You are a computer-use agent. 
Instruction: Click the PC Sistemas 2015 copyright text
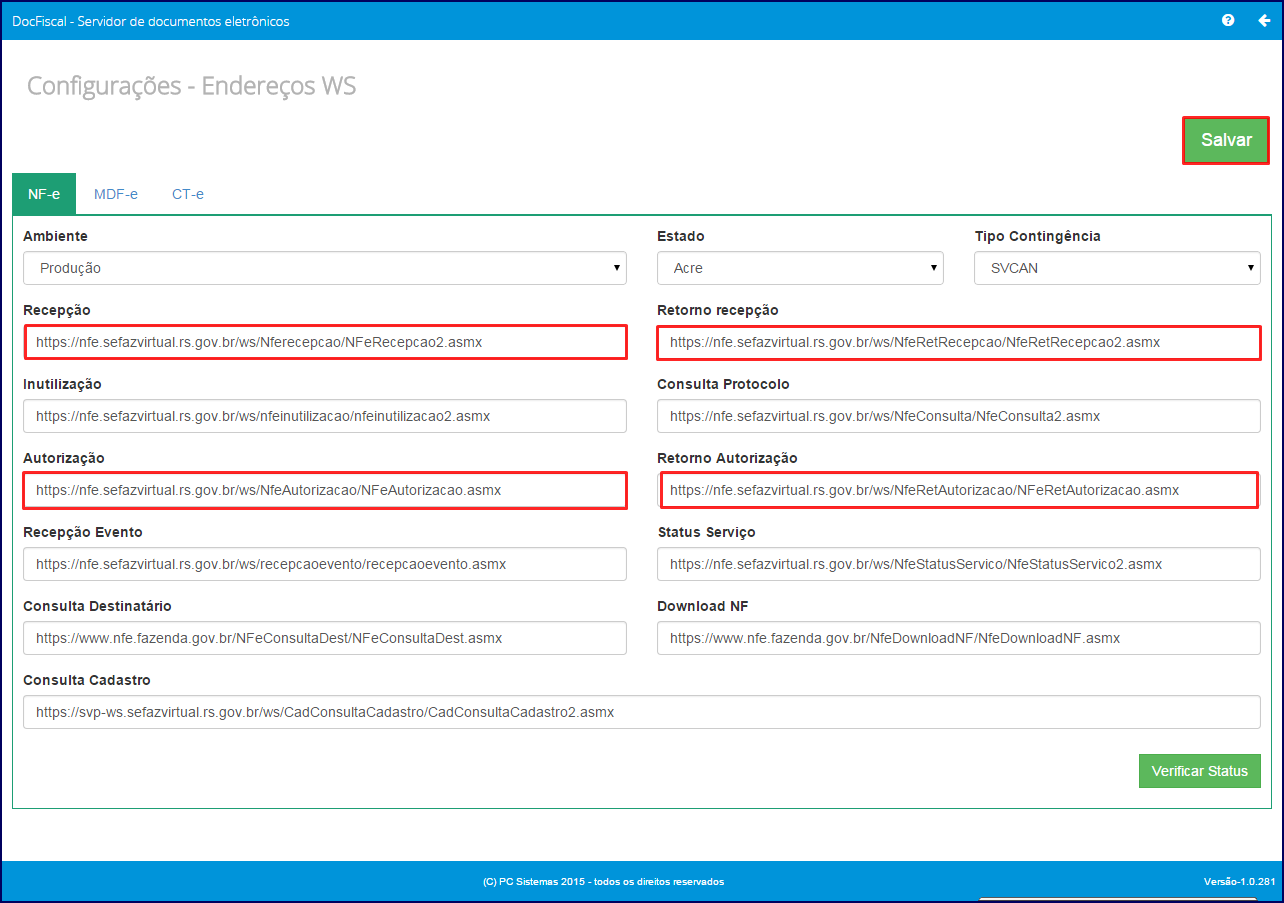[603, 882]
